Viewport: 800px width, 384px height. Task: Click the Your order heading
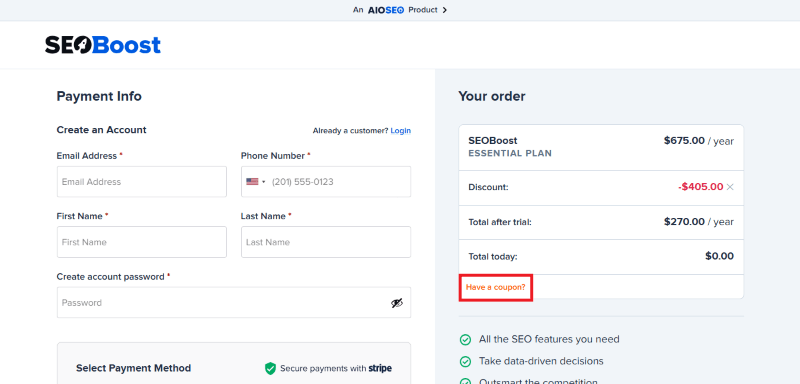(492, 96)
